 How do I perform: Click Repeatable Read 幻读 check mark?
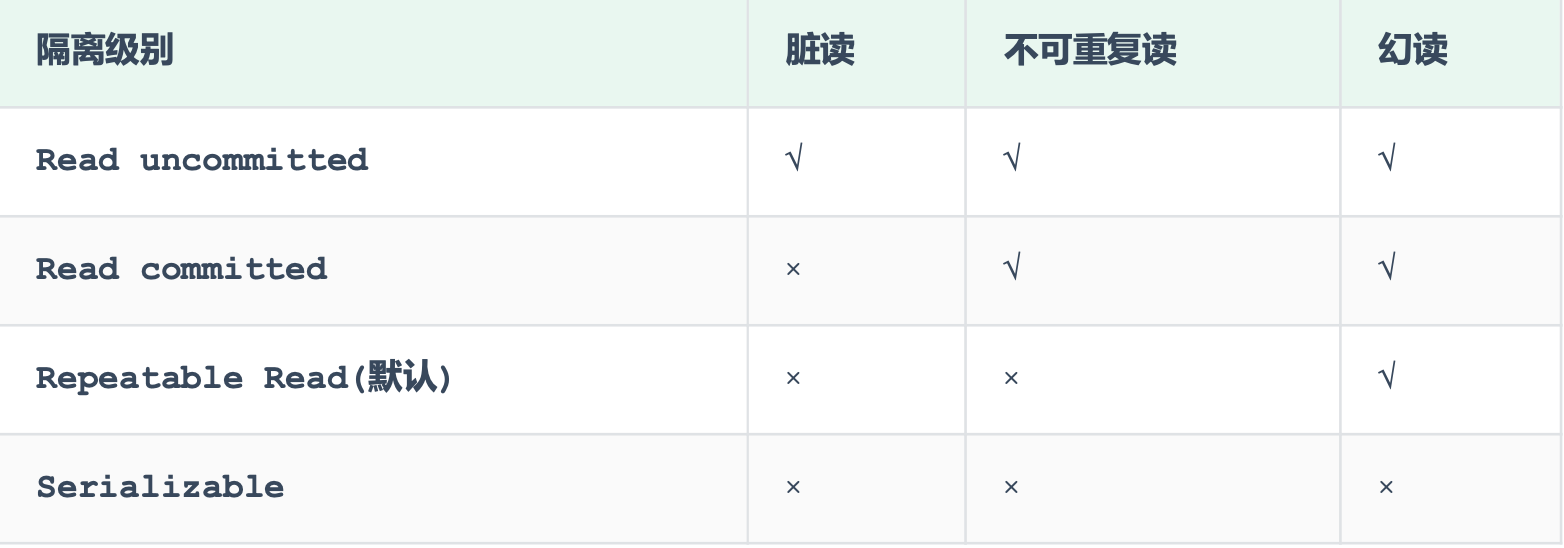(1386, 378)
